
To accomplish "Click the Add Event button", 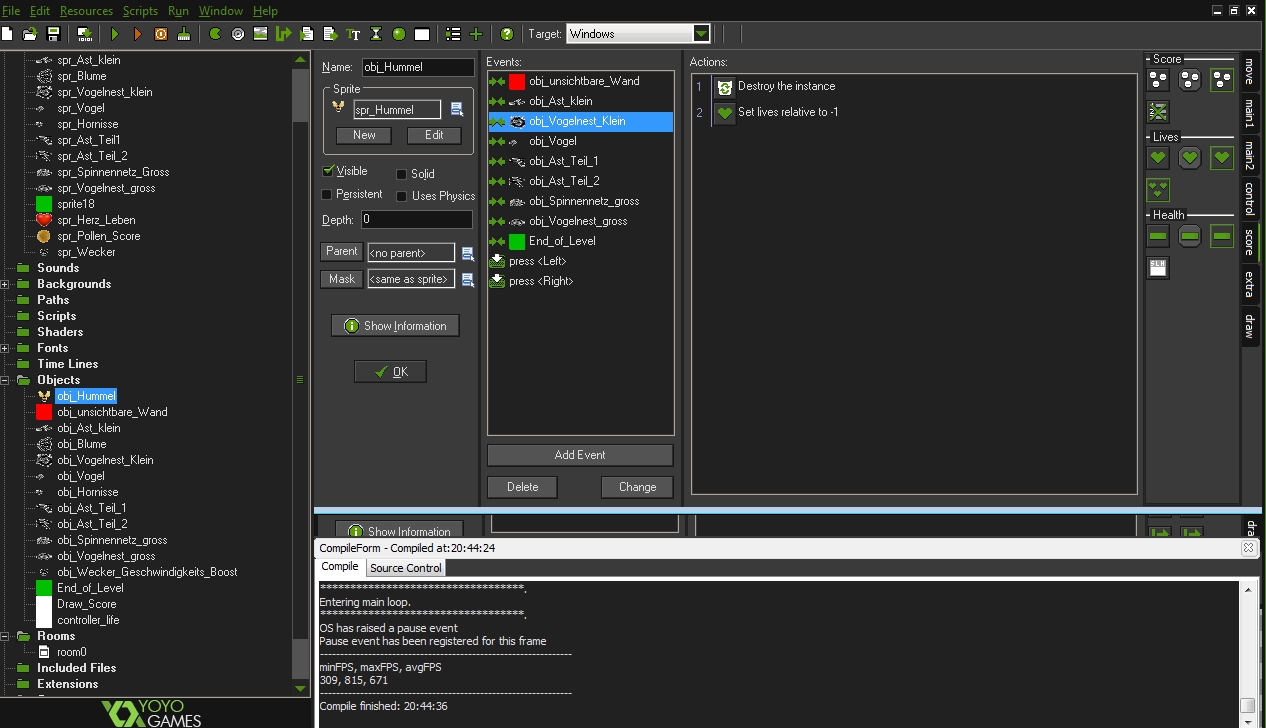I will (580, 455).
